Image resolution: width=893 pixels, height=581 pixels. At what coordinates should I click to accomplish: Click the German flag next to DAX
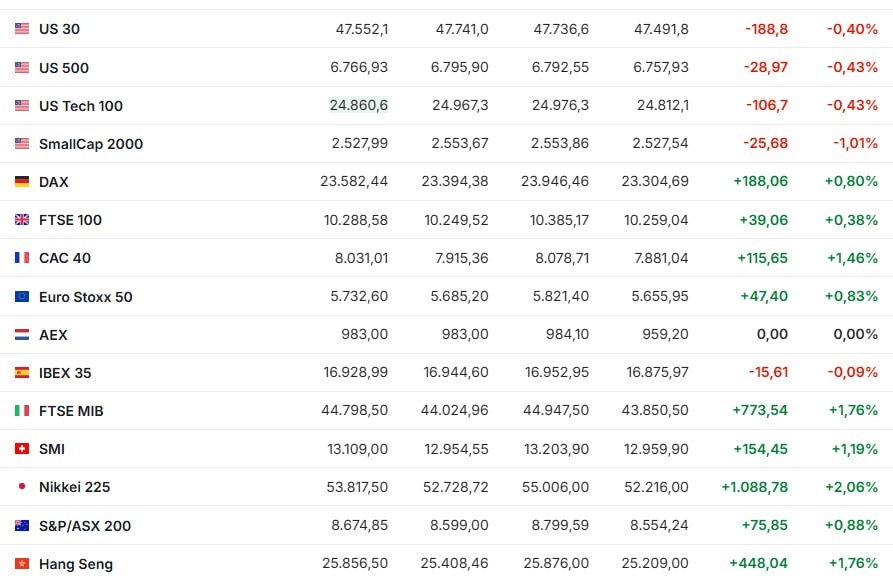coord(22,182)
